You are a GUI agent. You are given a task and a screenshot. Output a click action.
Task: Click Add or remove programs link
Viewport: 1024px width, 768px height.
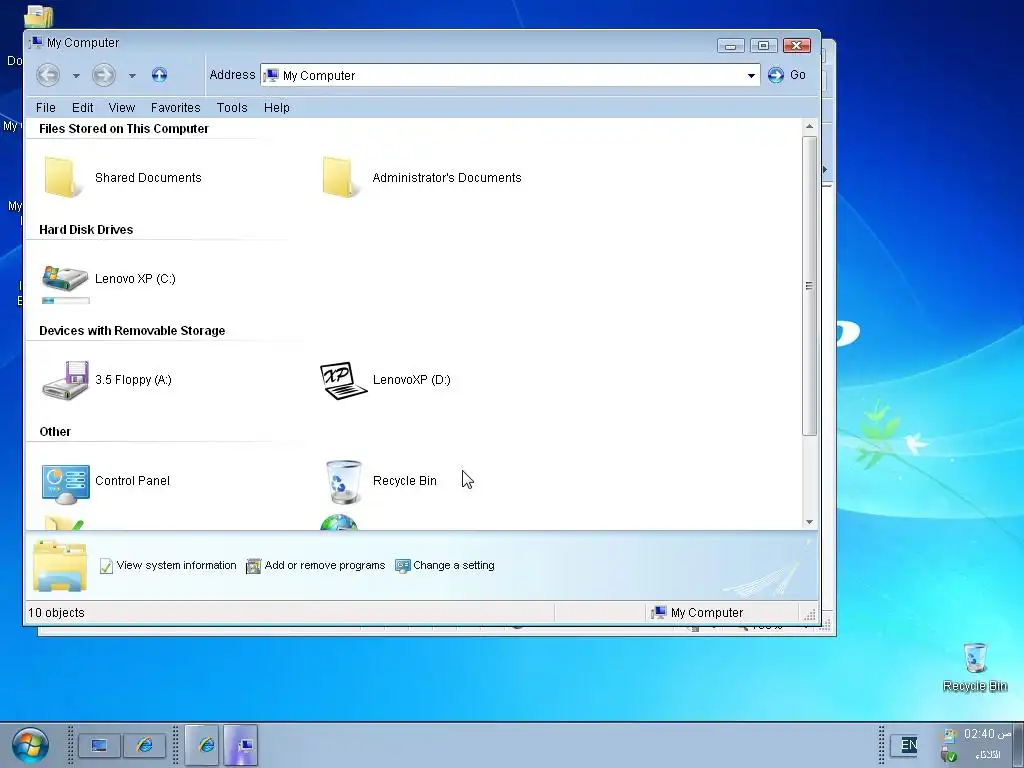tap(325, 566)
